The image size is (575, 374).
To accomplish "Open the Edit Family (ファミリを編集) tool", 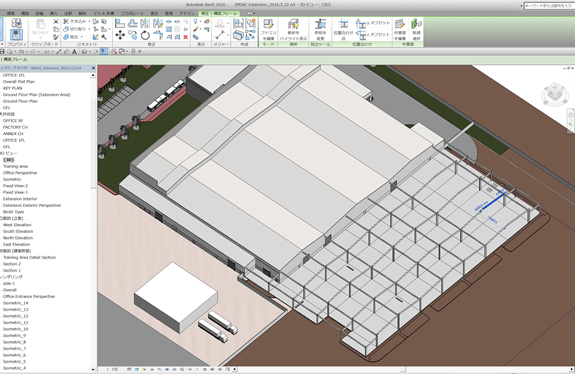I will [268, 29].
